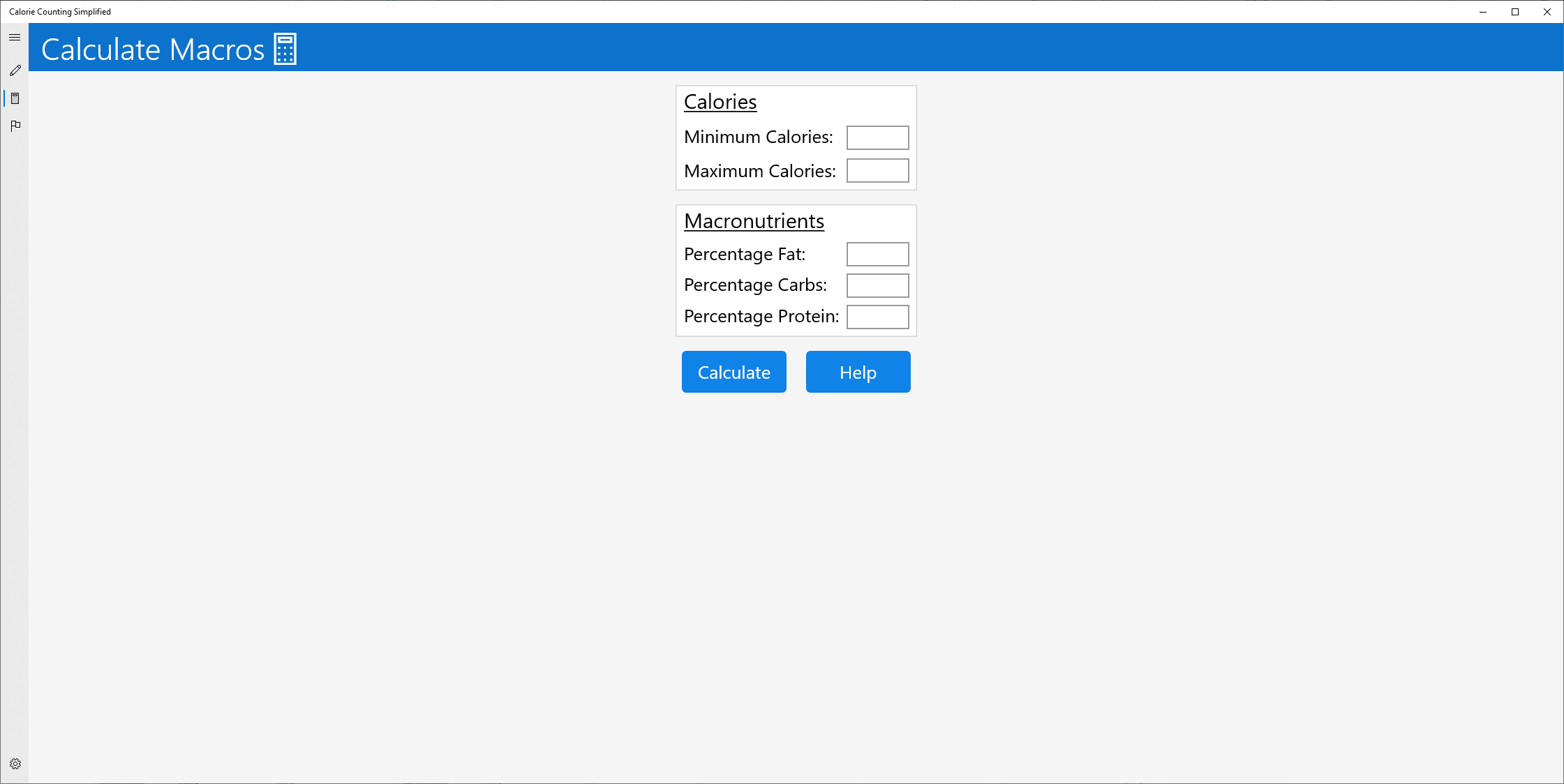The height and width of the screenshot is (784, 1564).
Task: Click the Minimum Calories input box
Action: 877,137
